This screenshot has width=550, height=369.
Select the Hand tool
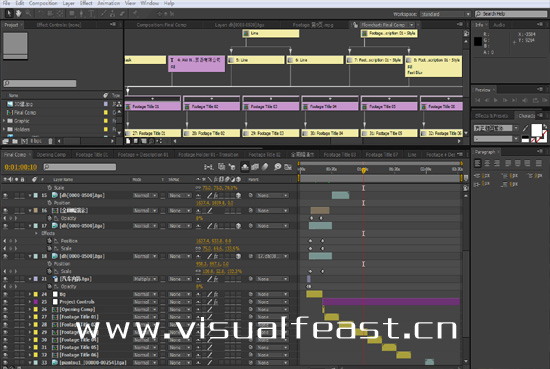coord(18,14)
